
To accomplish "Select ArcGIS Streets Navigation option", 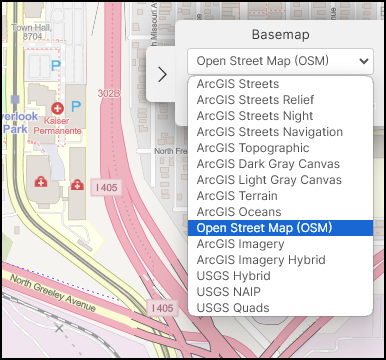I will (280, 132).
